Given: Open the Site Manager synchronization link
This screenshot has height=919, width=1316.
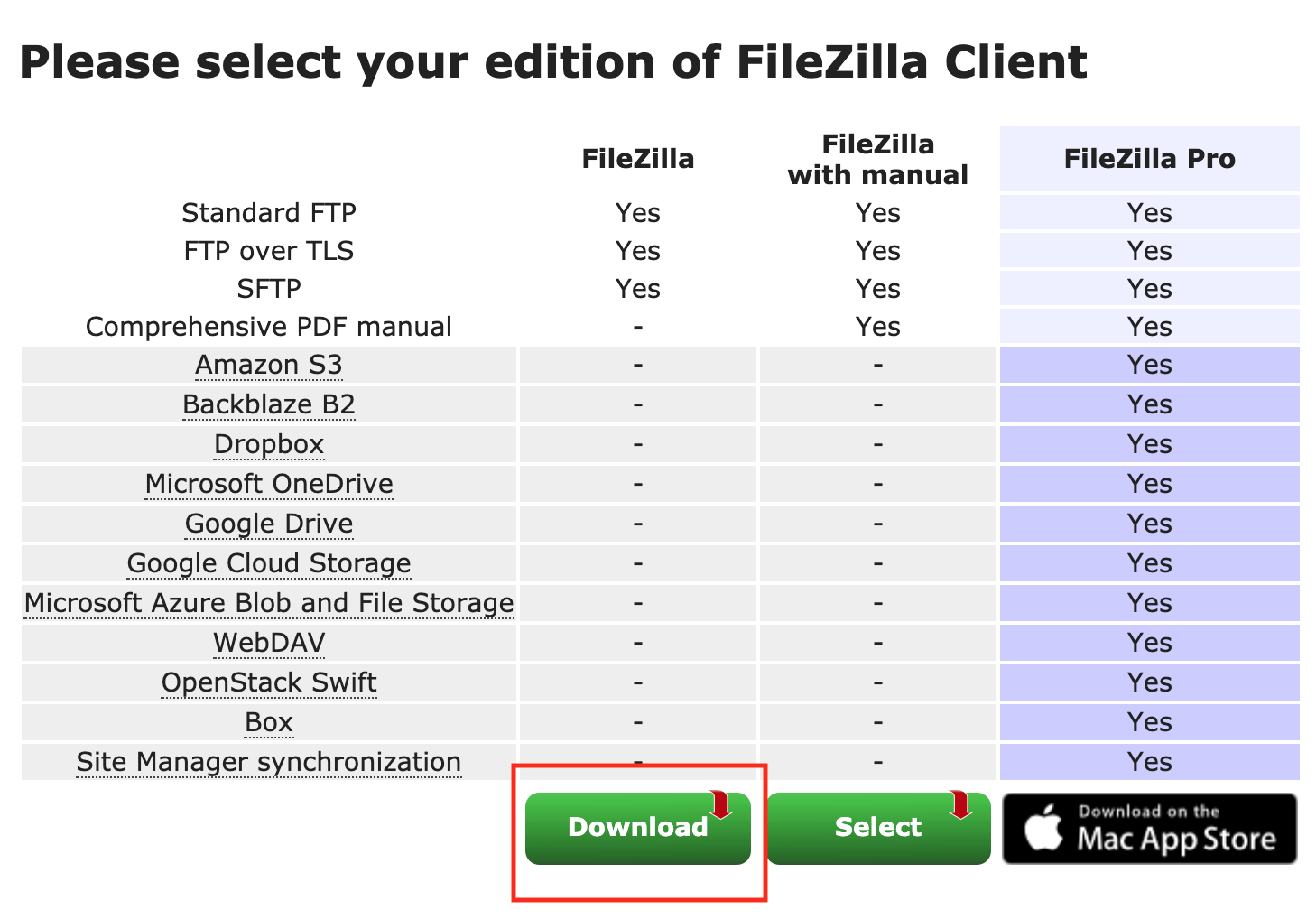Looking at the screenshot, I should [268, 762].
